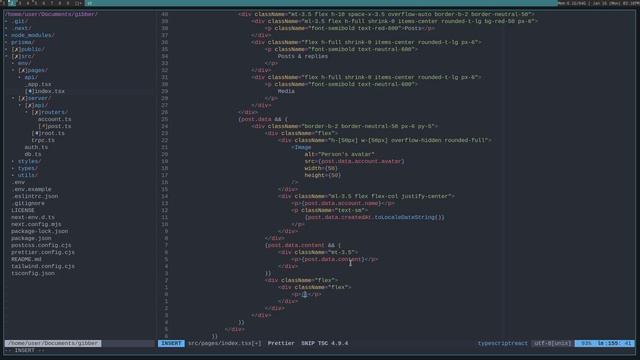Expand the prisma folder arrow
The height and width of the screenshot is (360, 640).
coord(6,42)
